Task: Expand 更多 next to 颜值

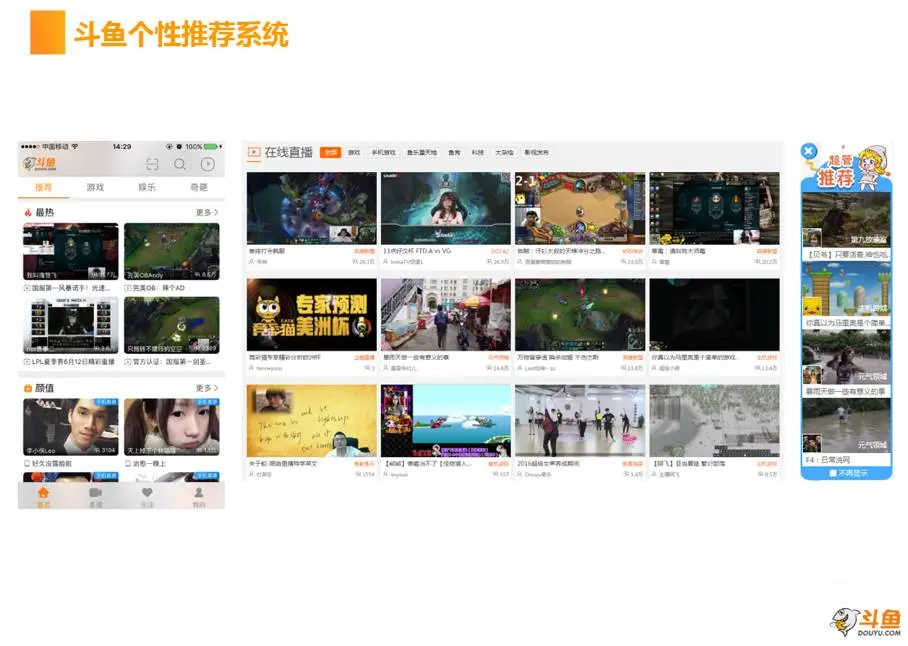Action: point(207,388)
